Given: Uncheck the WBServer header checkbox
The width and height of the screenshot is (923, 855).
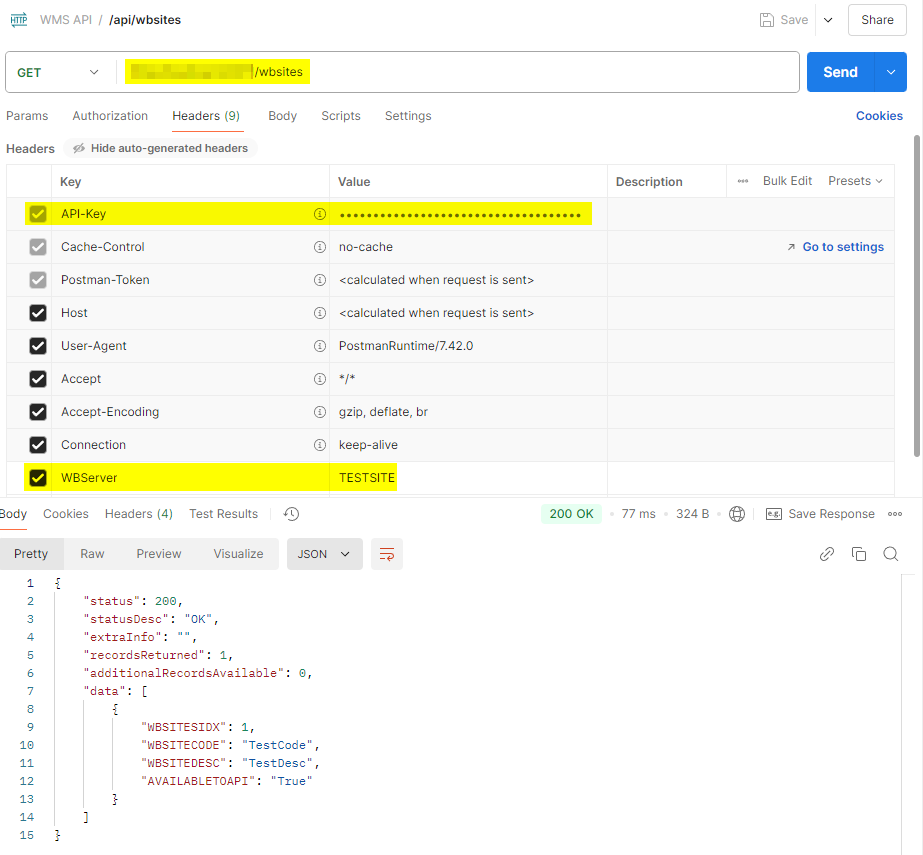Looking at the screenshot, I should click(x=38, y=478).
